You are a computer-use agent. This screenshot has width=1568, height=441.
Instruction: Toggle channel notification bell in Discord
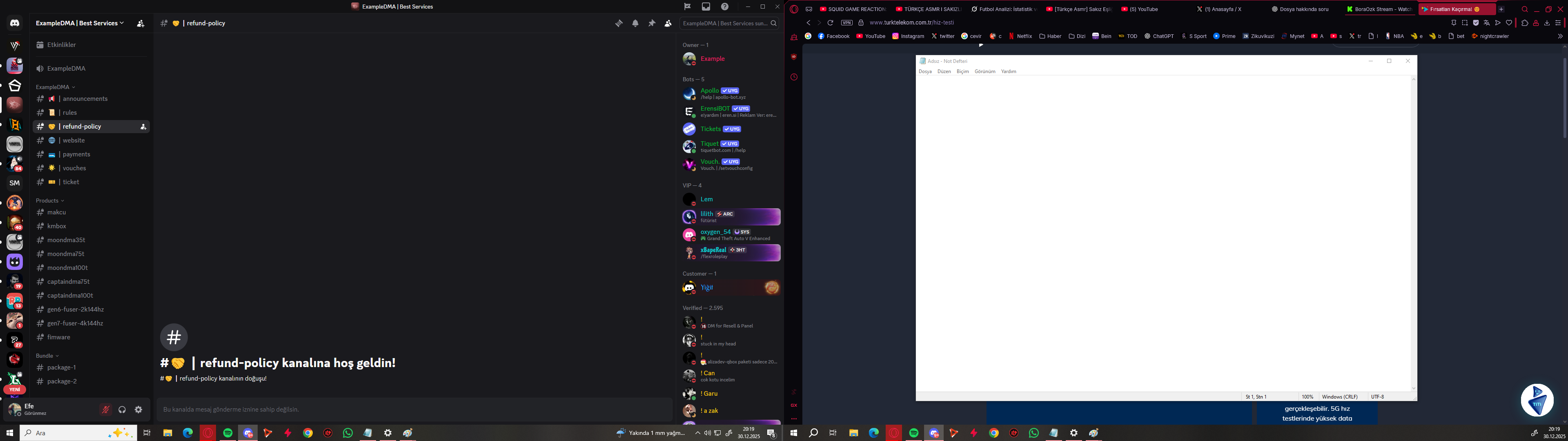click(x=635, y=23)
